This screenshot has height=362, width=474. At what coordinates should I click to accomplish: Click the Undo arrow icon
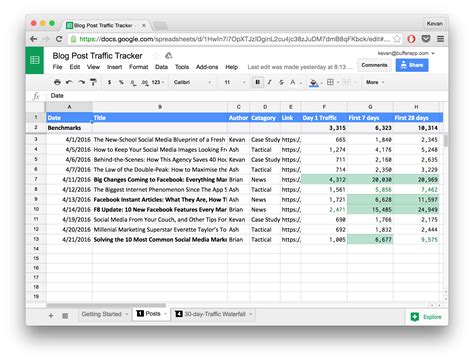click(69, 82)
